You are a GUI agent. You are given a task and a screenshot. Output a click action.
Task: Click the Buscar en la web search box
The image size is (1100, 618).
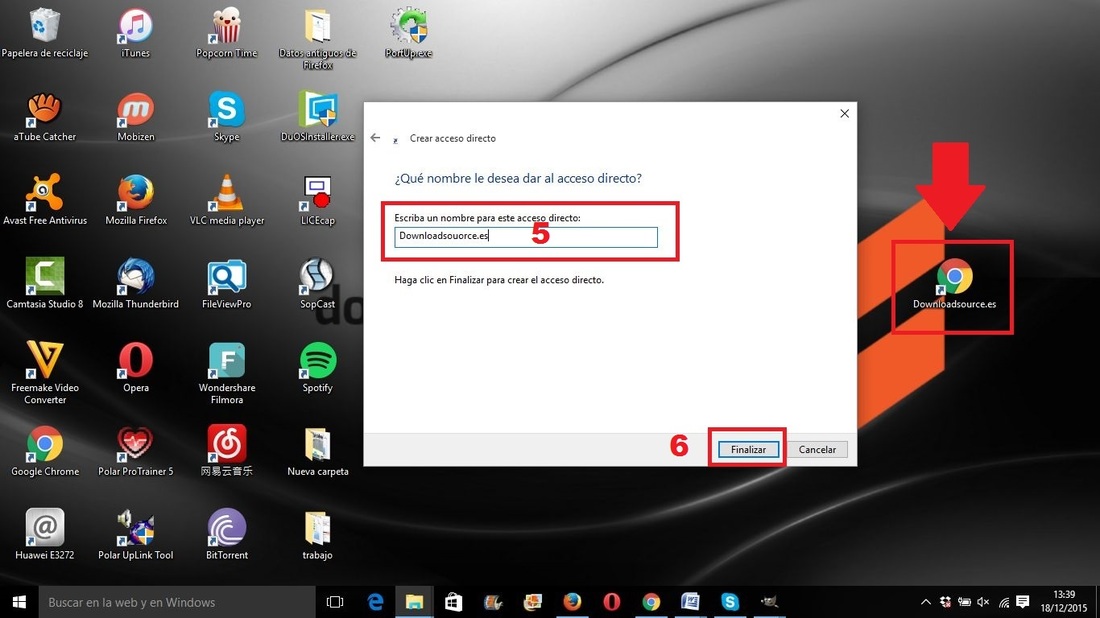click(x=177, y=602)
